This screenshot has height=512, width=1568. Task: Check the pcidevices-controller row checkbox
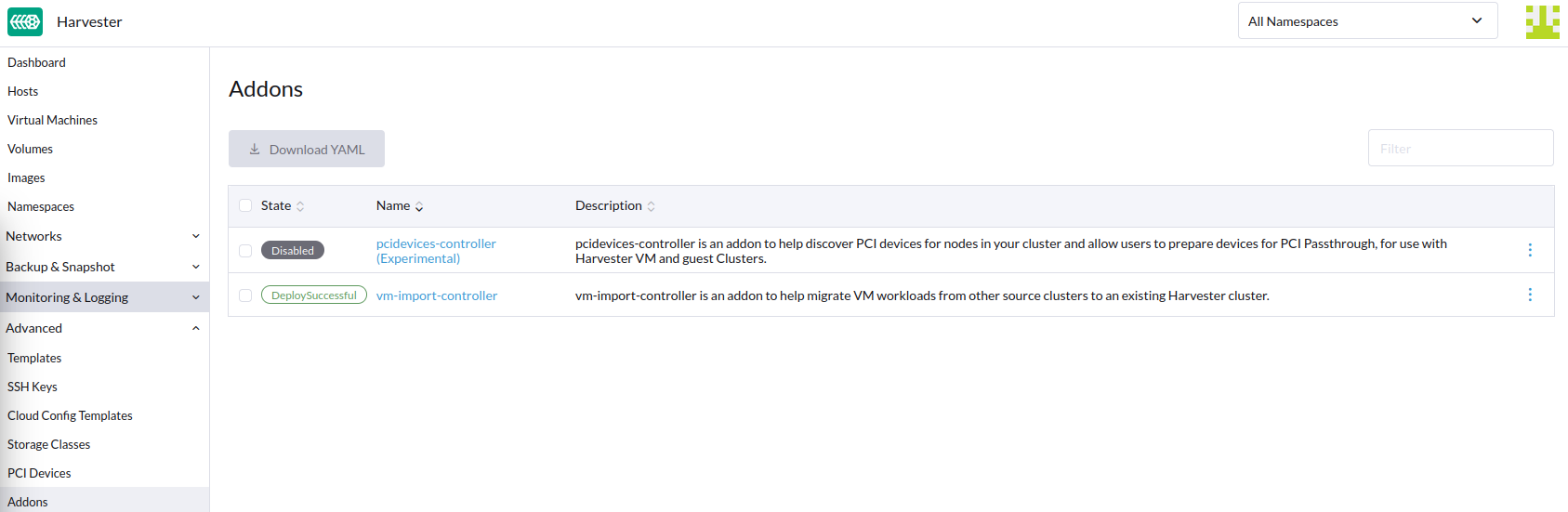[x=245, y=251]
